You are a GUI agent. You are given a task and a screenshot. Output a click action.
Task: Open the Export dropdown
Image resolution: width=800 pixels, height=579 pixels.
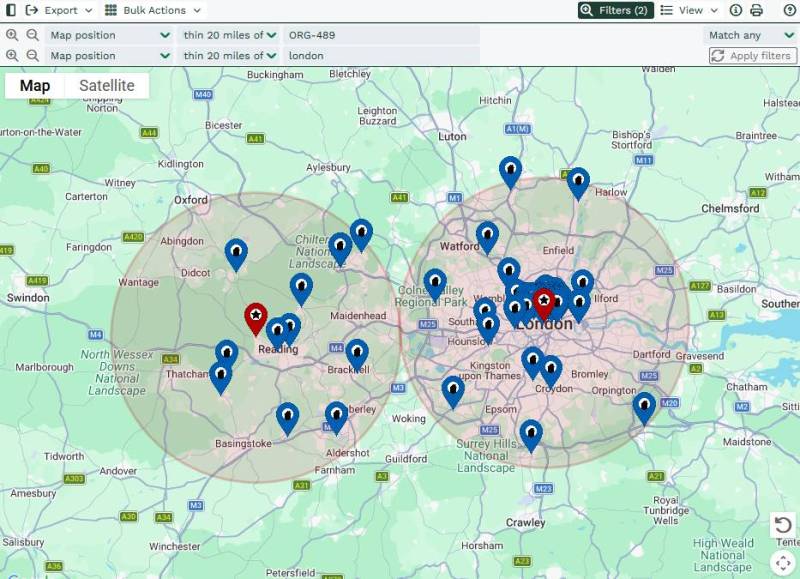pos(60,10)
